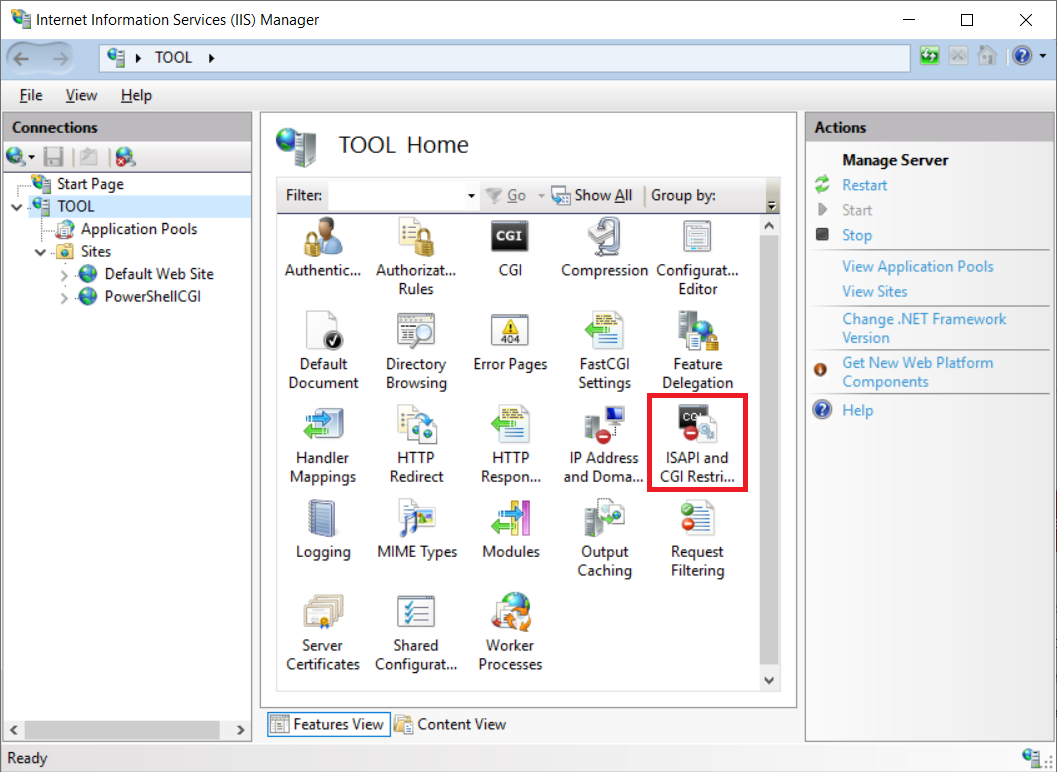Image resolution: width=1057 pixels, height=772 pixels.
Task: Open ISAPI and CGI Restrictions feature
Action: point(697,444)
